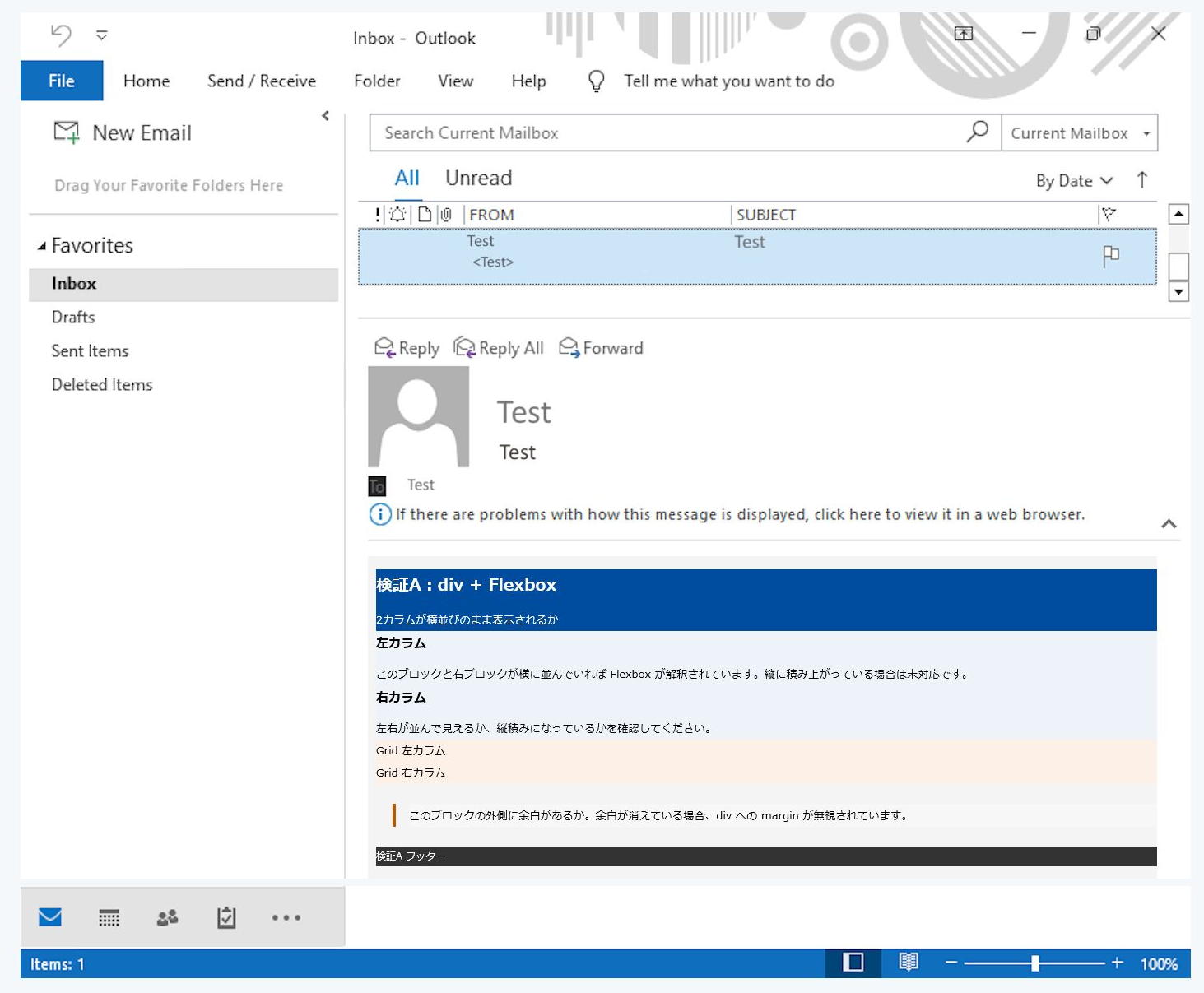This screenshot has width=1204, height=993.
Task: Switch to Reading view in status bar
Action: click(x=909, y=963)
